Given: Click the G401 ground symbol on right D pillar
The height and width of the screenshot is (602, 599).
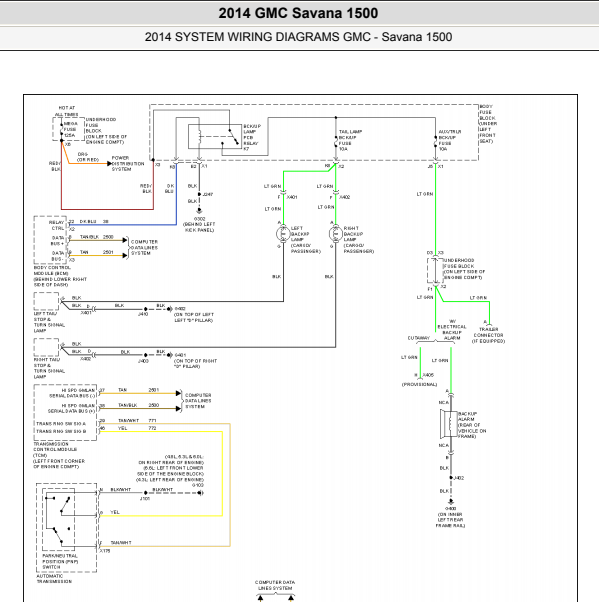Looking at the screenshot, I should tap(169, 355).
